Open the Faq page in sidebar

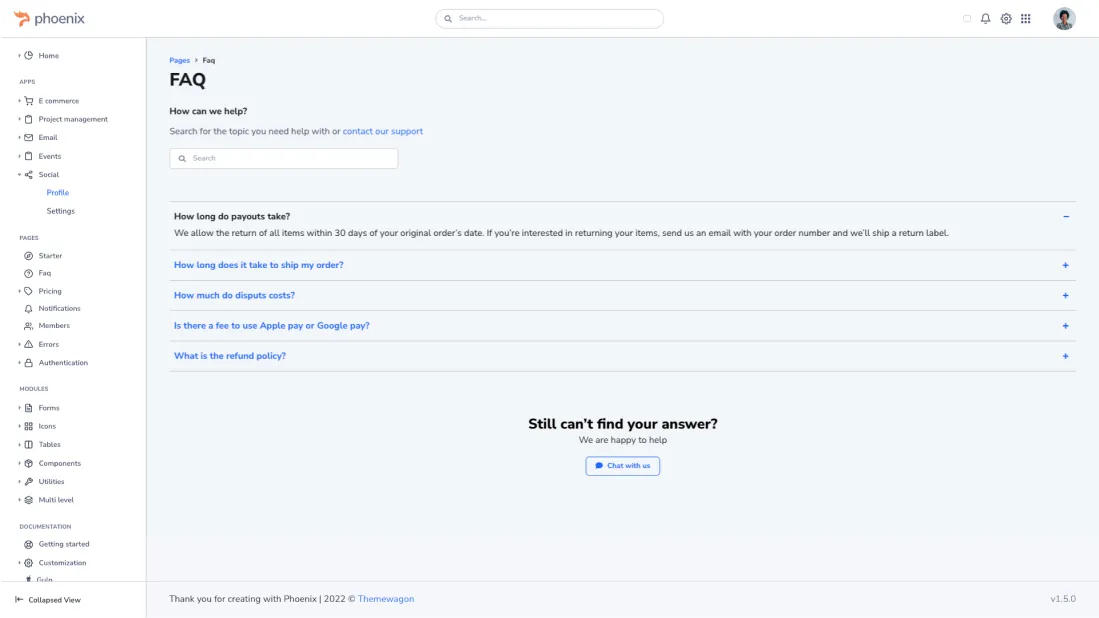(44, 273)
